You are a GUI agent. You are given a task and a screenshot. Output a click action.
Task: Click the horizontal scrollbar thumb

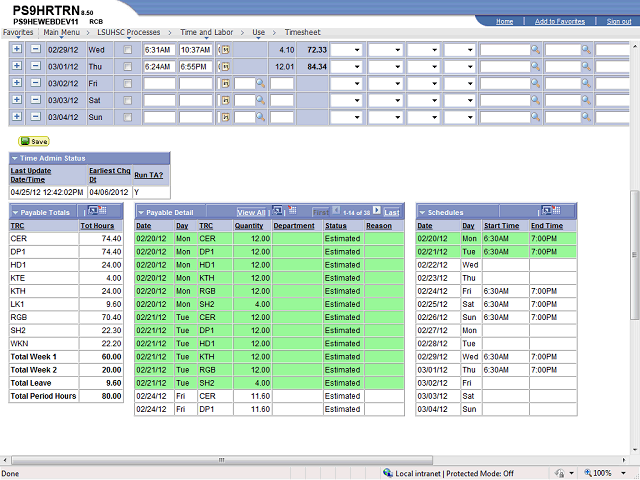click(x=222, y=460)
